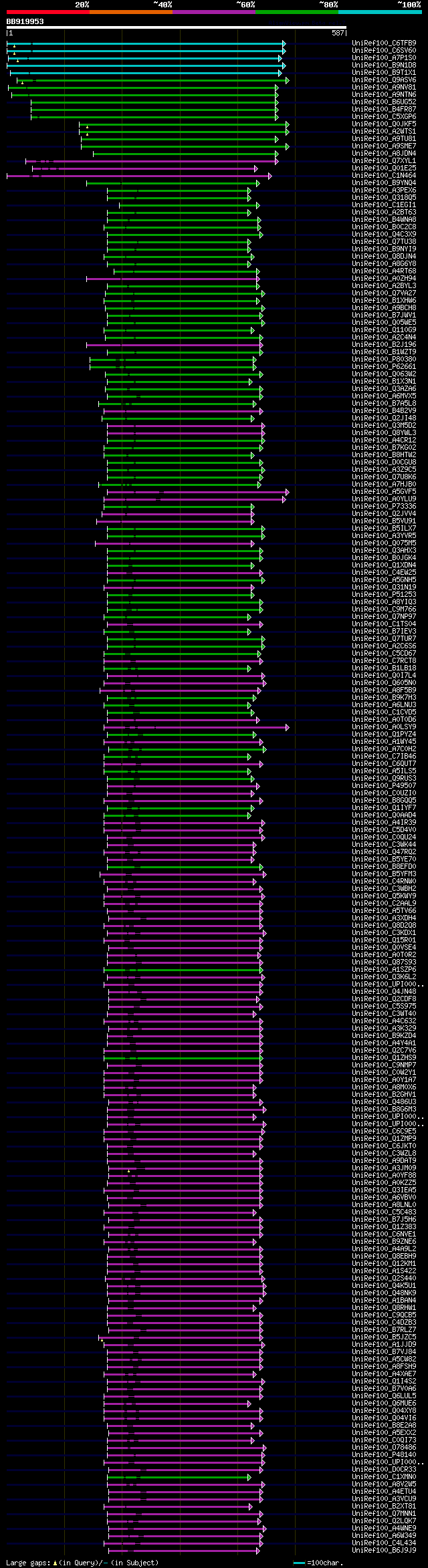The height and width of the screenshot is (1568, 428).
Task: Select hit label UniRef100_Q6MUE6
Action: coord(384,1404)
